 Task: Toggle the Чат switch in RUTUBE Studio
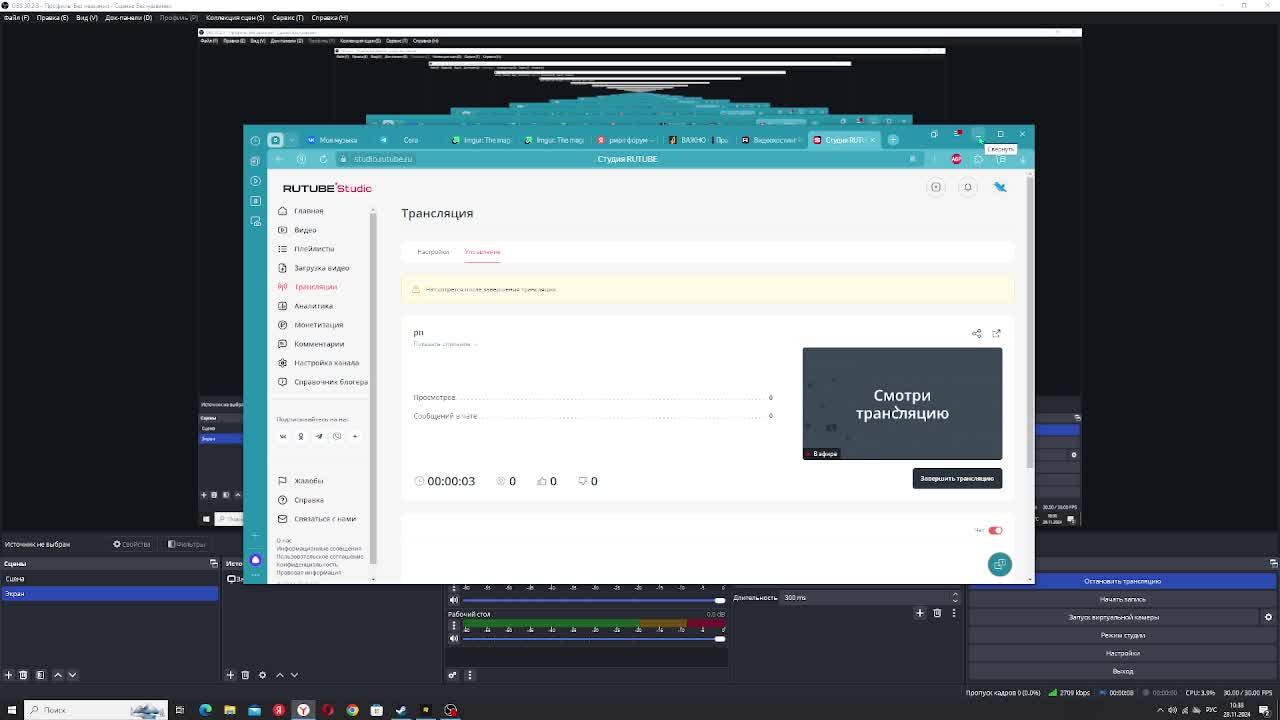coord(995,530)
